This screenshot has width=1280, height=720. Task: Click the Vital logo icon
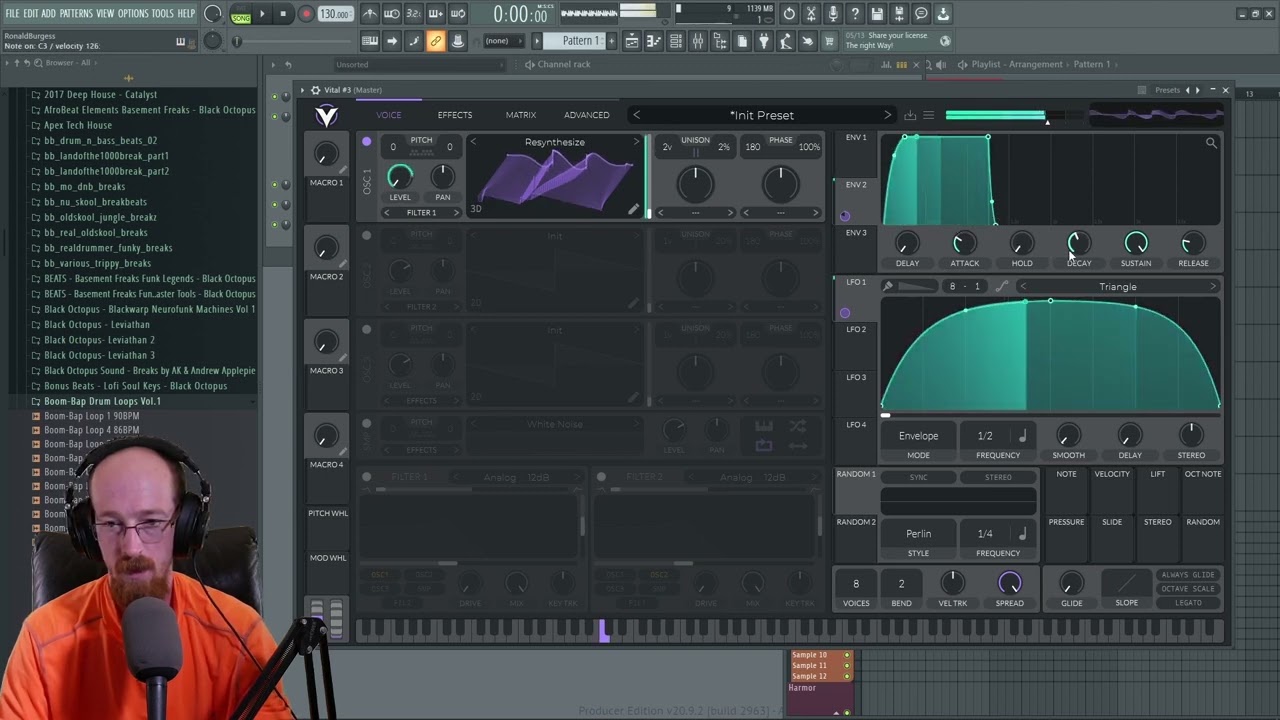[326, 116]
